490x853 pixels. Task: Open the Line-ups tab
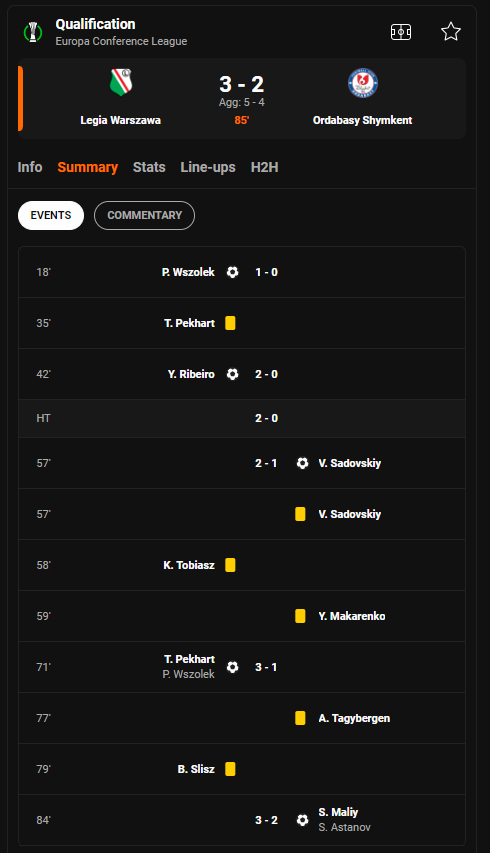(208, 167)
